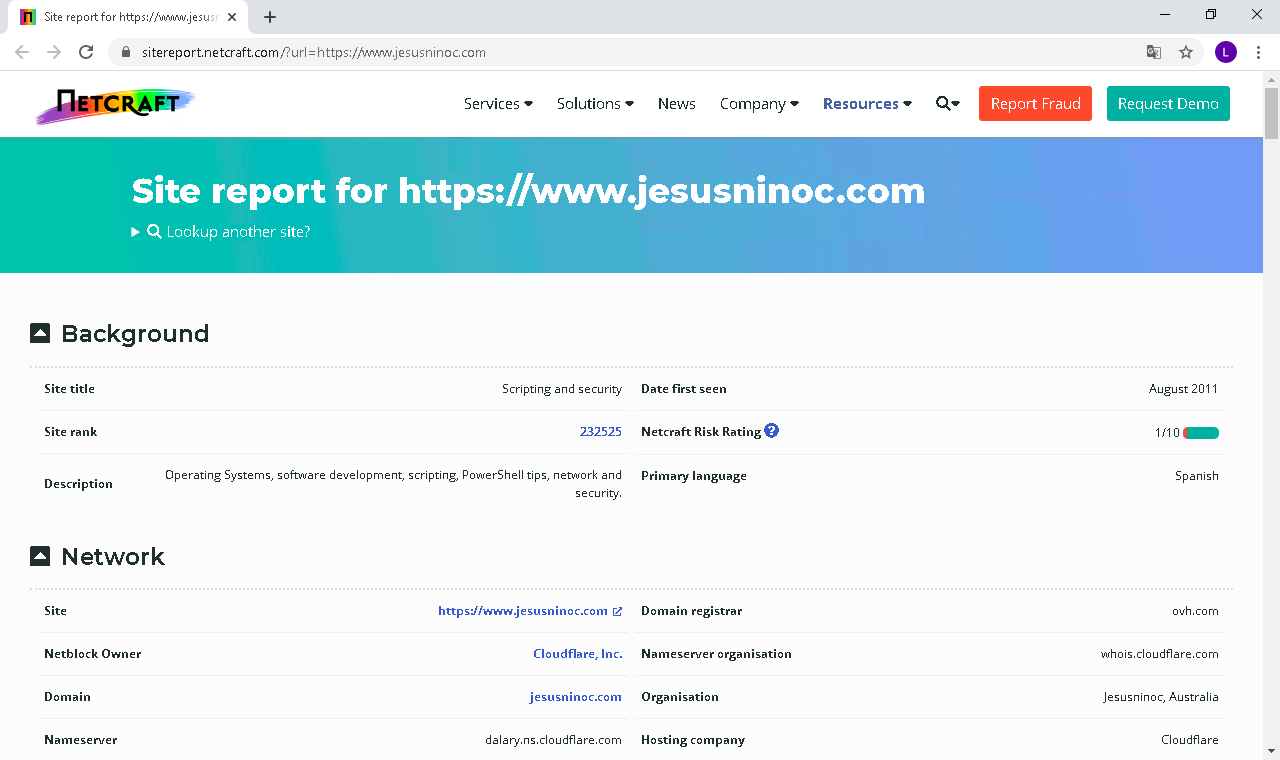
Task: Open the Solutions dropdown menu
Action: [595, 104]
